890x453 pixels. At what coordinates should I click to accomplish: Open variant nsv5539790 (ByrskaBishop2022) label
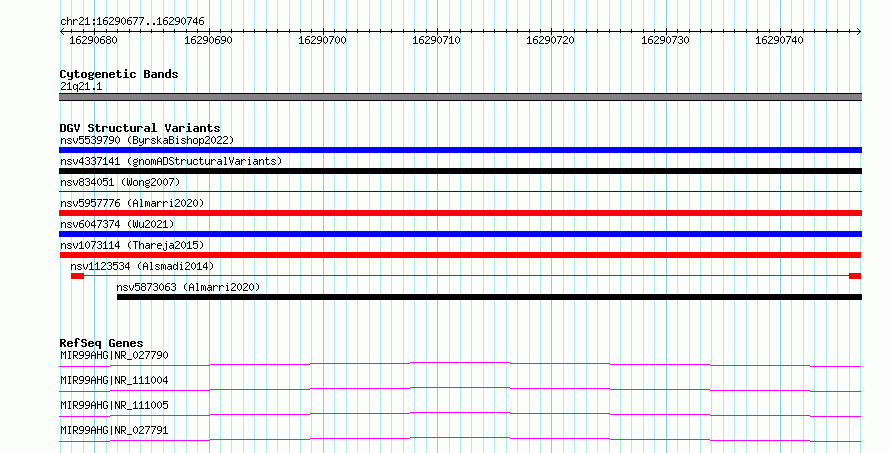(147, 140)
